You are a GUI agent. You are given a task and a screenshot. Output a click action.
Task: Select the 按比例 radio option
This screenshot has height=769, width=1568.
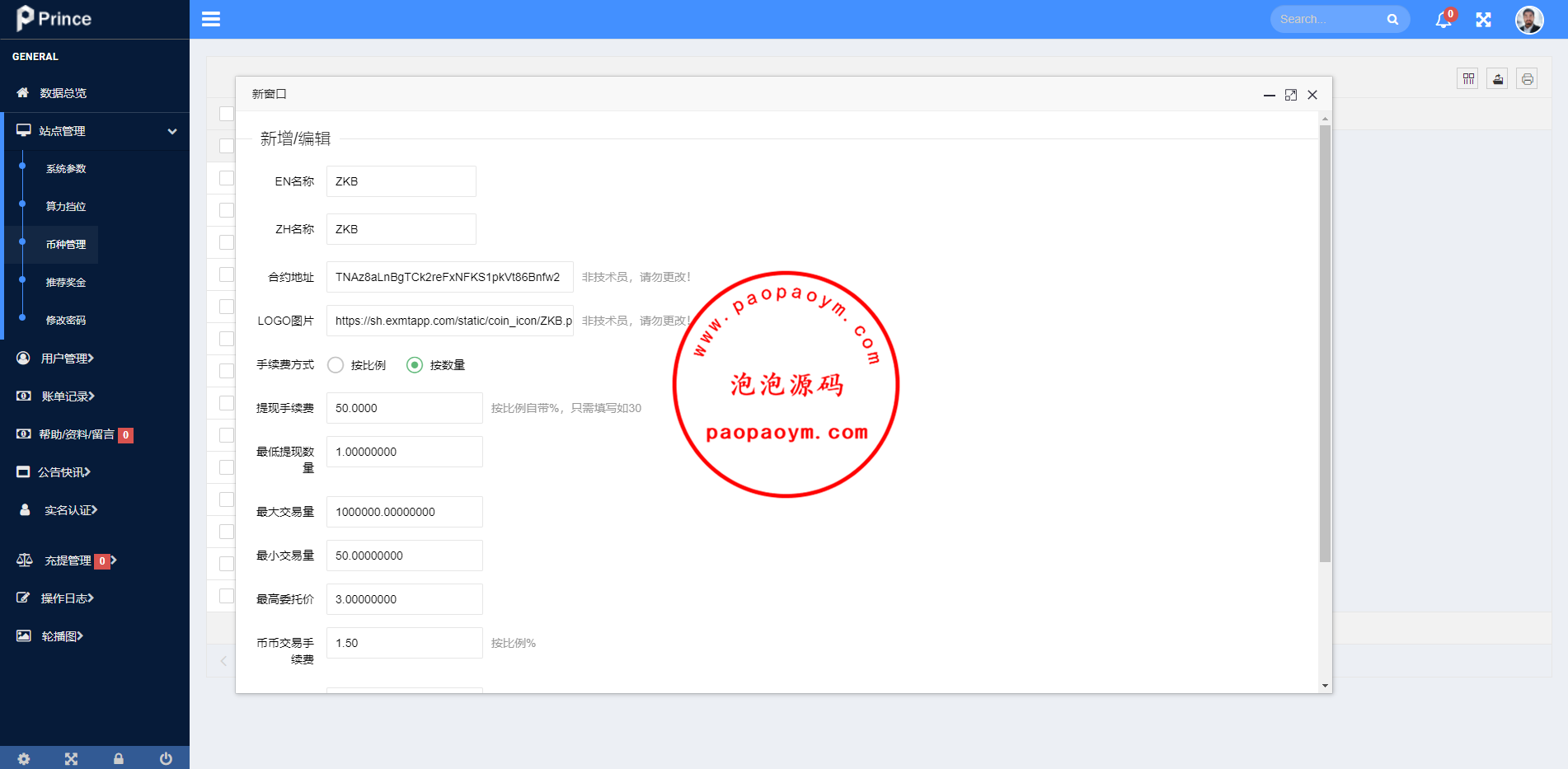pos(336,365)
